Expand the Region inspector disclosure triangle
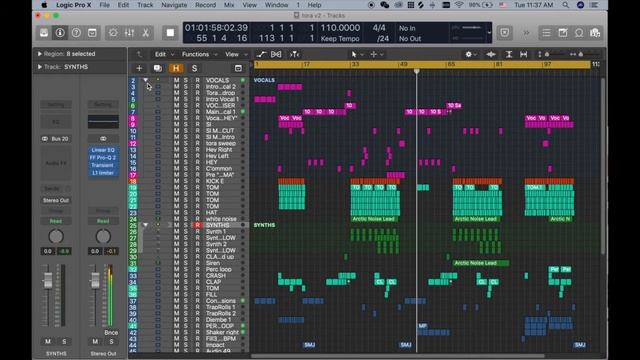This screenshot has height=360, width=640. [40, 54]
